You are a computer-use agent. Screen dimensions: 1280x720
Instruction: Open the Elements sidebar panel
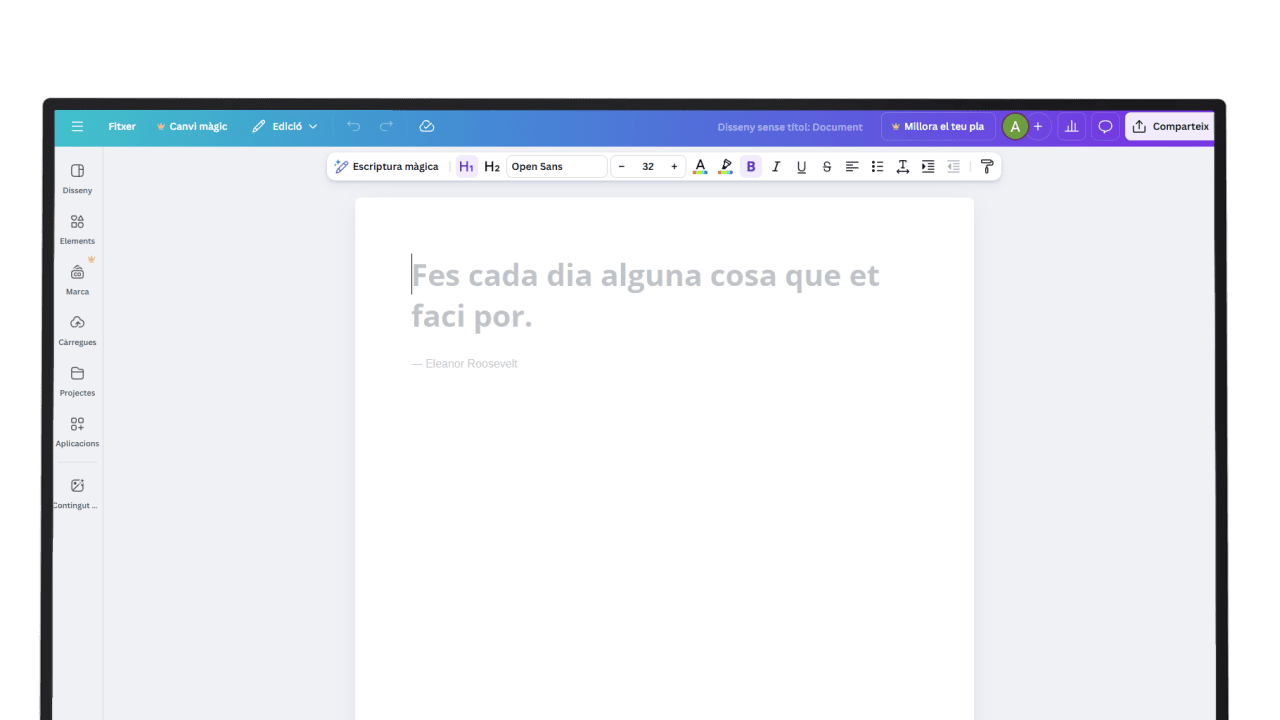77,228
